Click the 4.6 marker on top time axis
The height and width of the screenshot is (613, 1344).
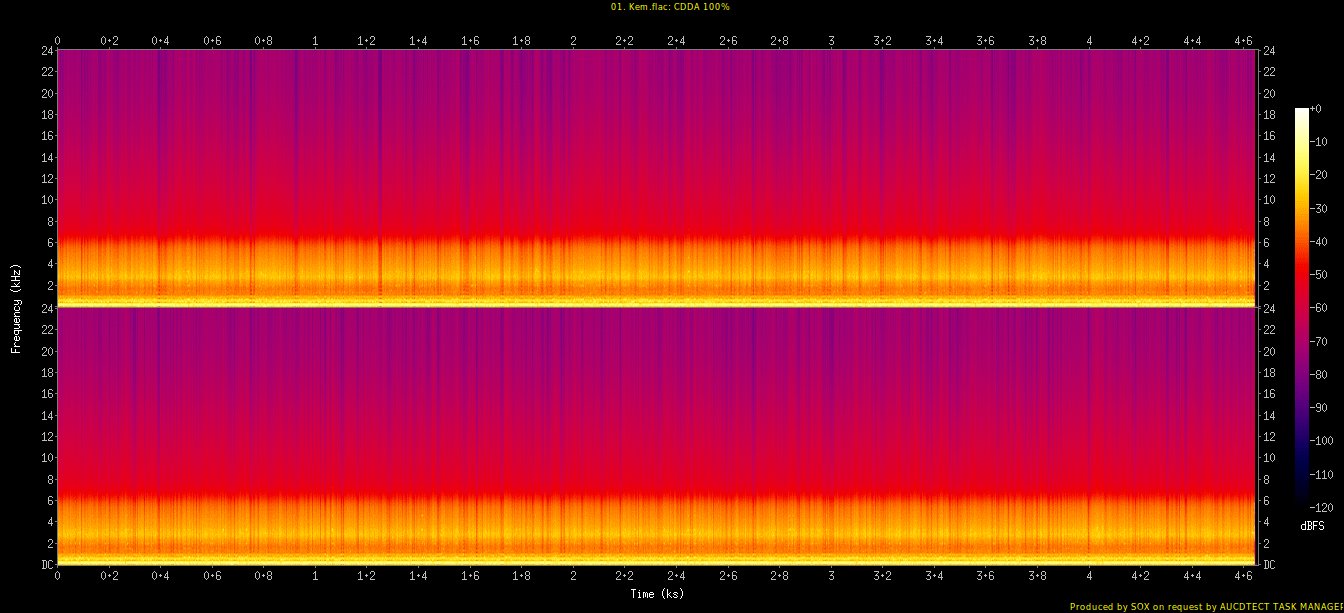(1244, 41)
